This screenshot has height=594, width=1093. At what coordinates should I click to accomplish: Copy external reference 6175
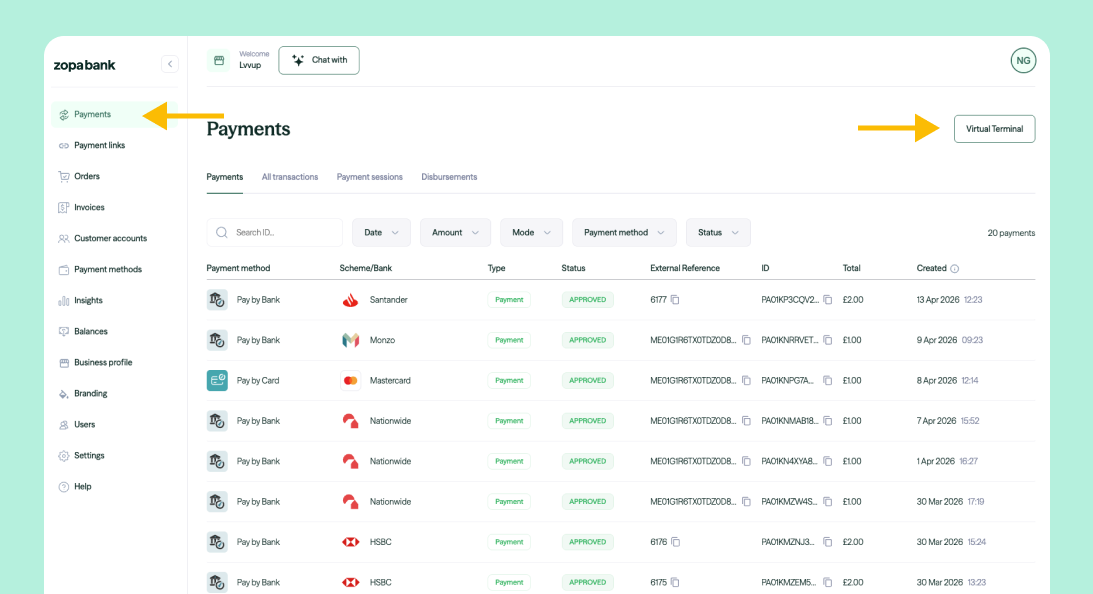pos(675,582)
